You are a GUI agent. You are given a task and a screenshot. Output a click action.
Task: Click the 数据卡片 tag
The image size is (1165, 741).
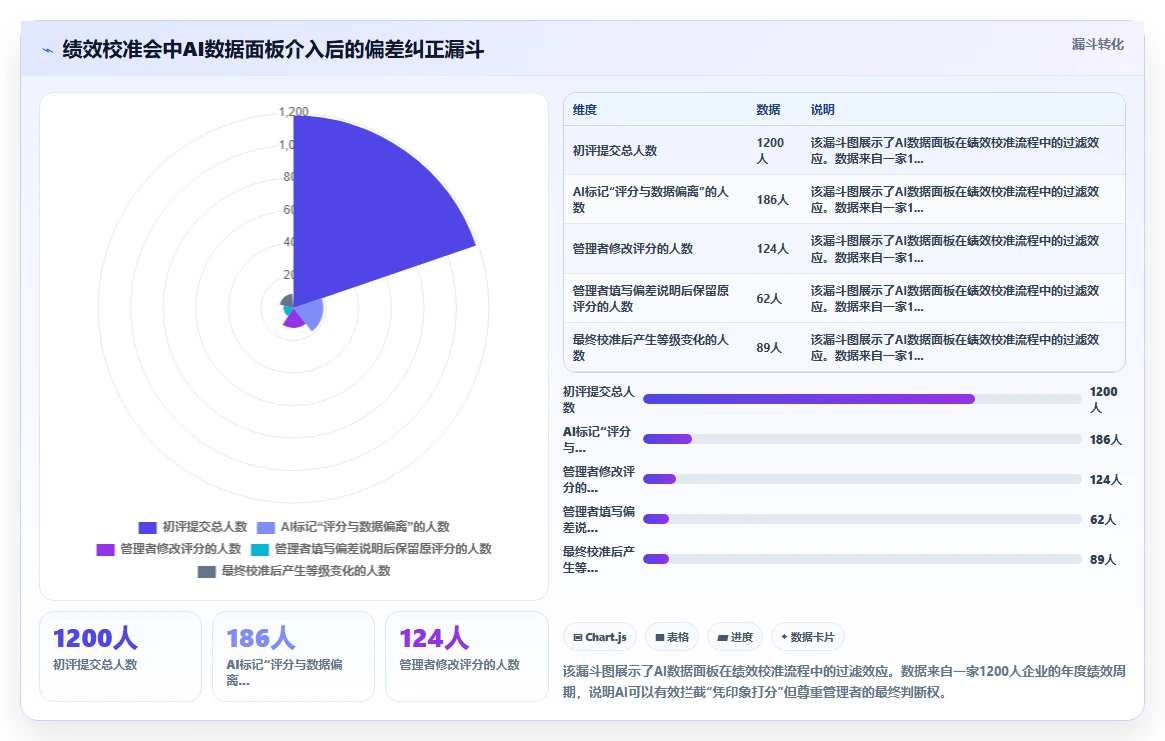[808, 637]
